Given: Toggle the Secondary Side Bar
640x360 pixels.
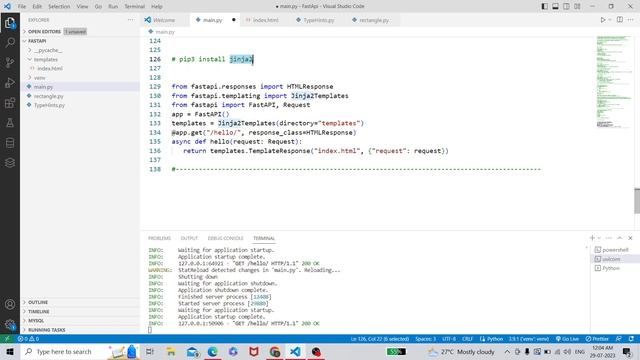Looking at the screenshot, I should pos(566,6).
